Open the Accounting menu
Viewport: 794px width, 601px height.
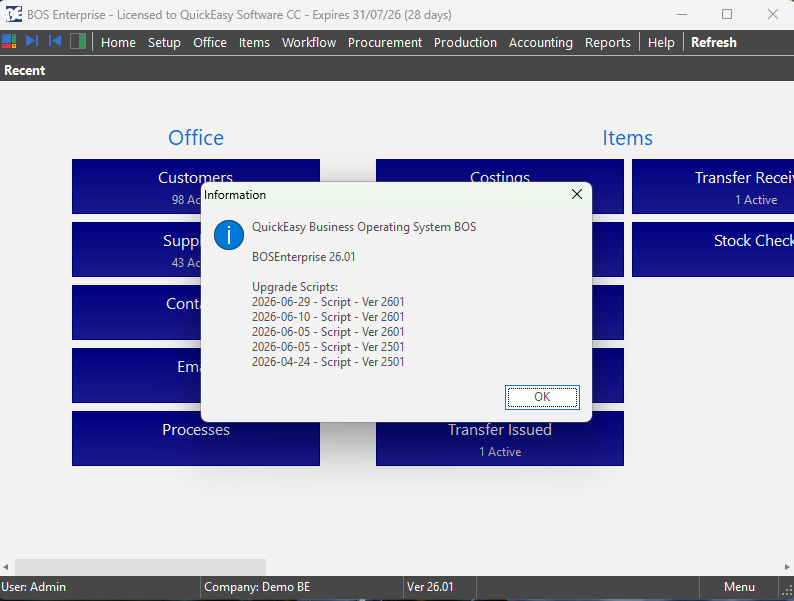click(x=541, y=43)
